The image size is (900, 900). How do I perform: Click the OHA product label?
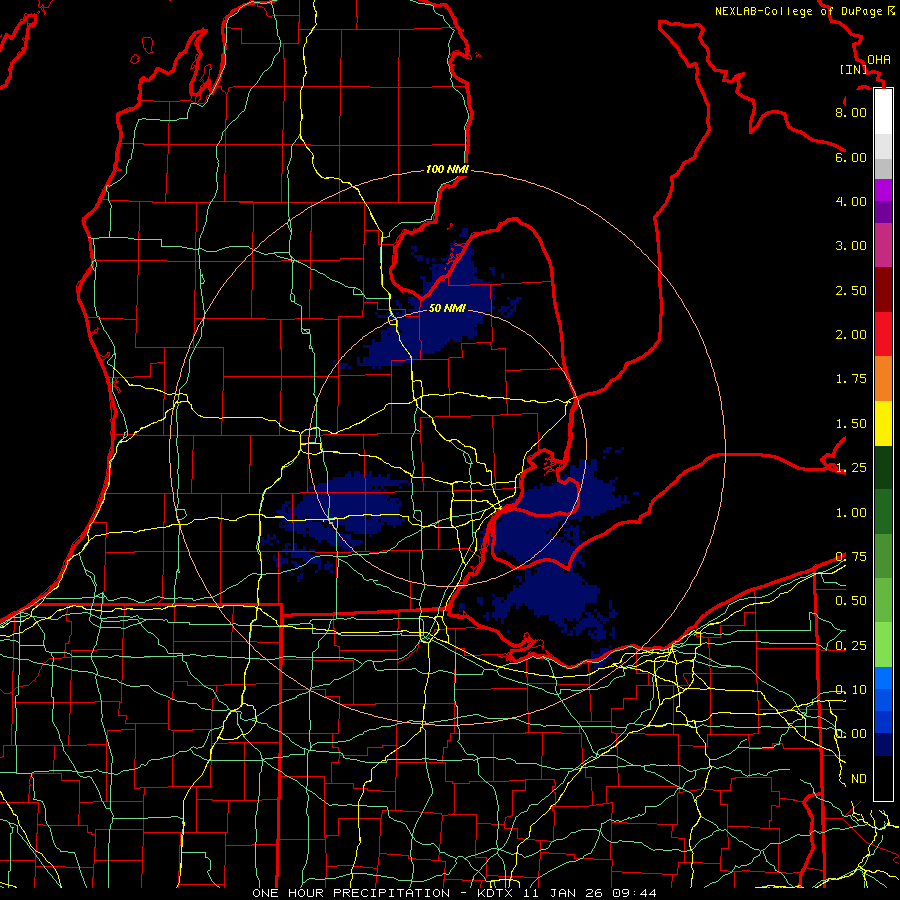879,60
